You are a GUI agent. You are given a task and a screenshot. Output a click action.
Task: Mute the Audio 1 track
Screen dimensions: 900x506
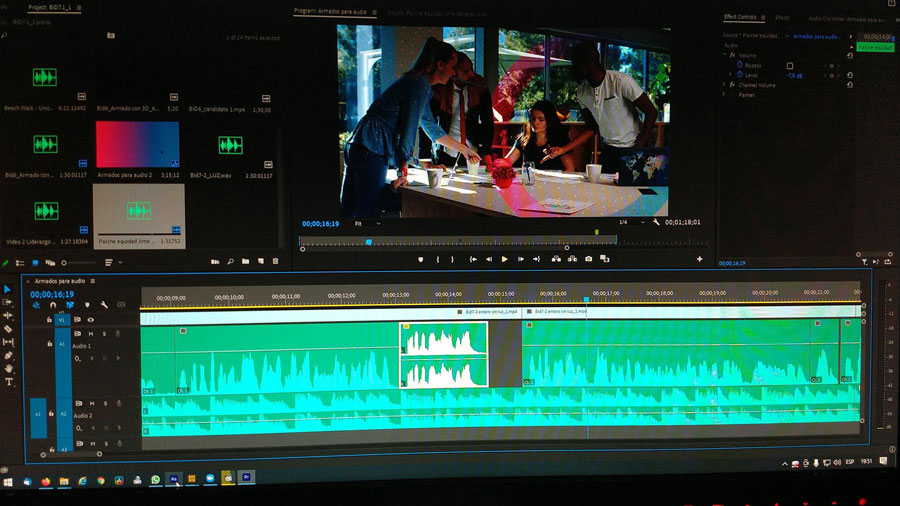tap(91, 334)
